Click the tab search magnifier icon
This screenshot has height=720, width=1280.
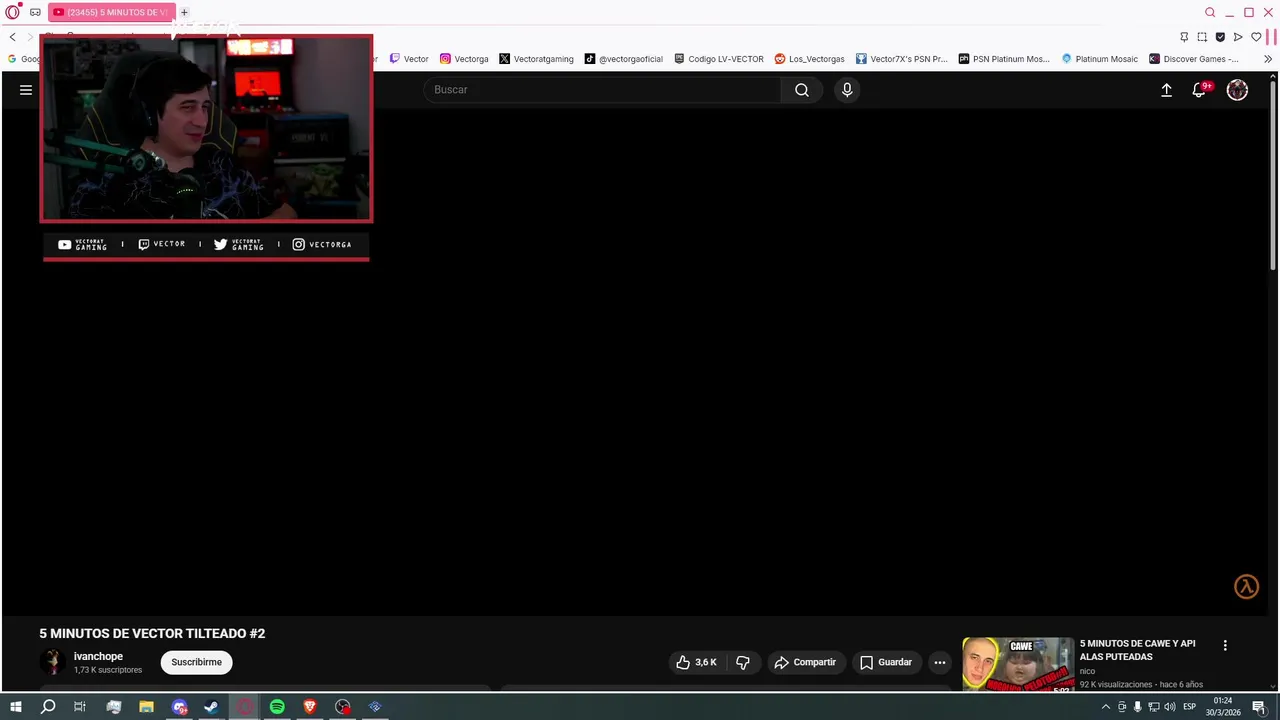point(1210,12)
